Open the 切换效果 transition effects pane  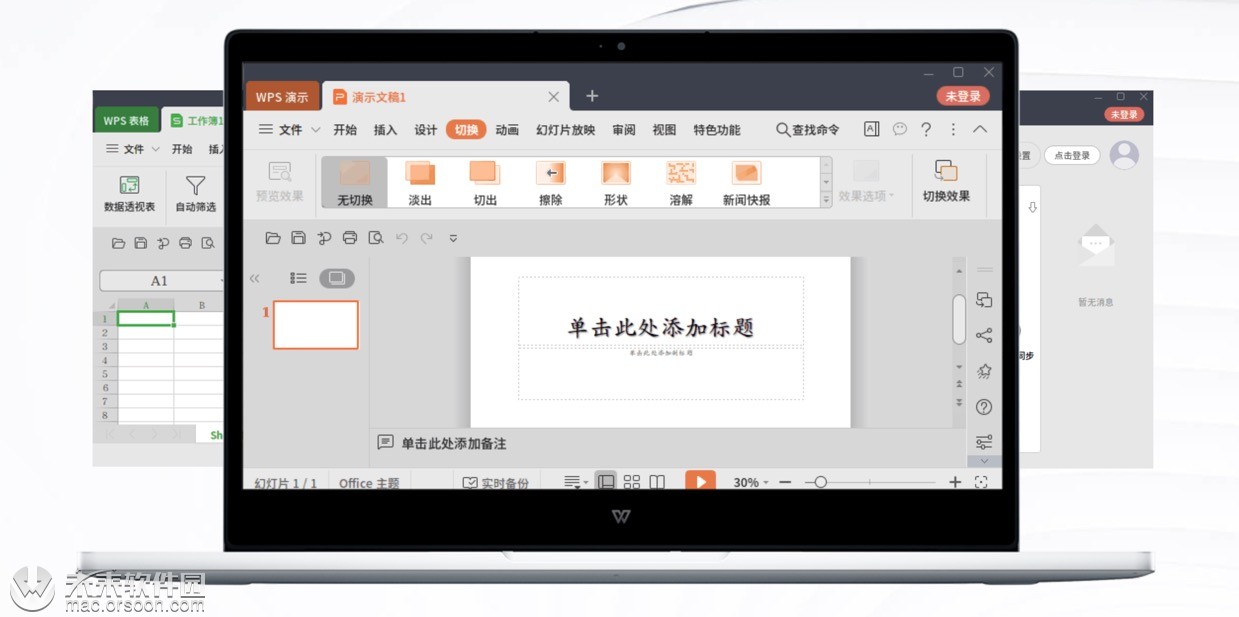[946, 181]
